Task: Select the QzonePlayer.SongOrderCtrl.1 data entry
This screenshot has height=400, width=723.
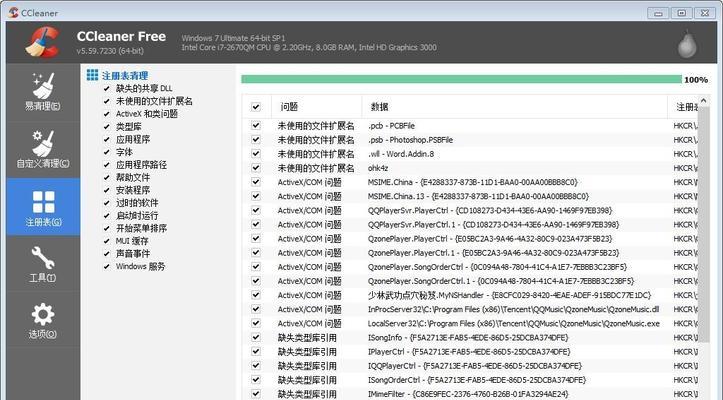Action: 501,281
